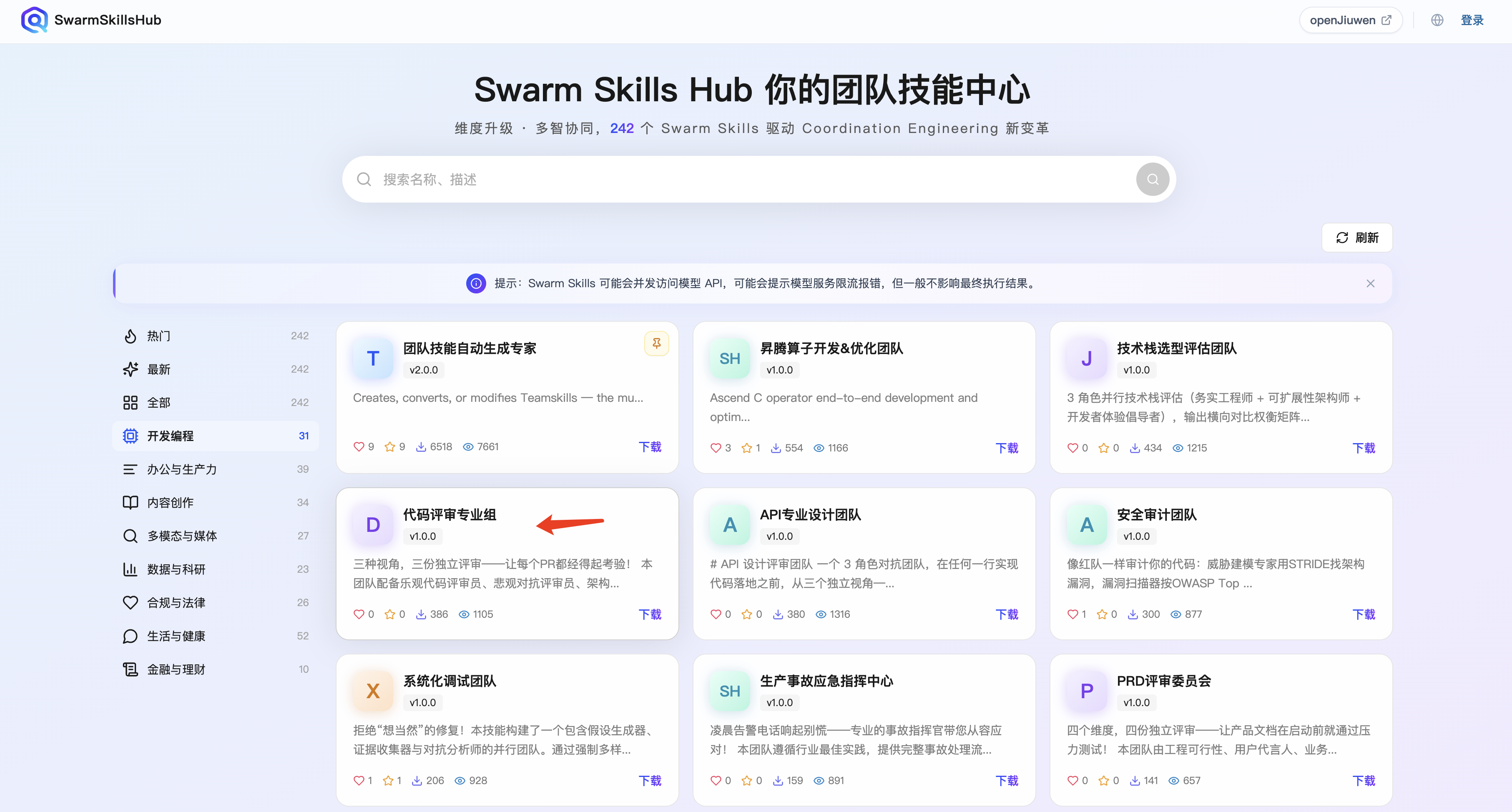Viewport: 1512px width, 812px height.
Task: Click the info icon in the tip banner
Action: tap(475, 283)
